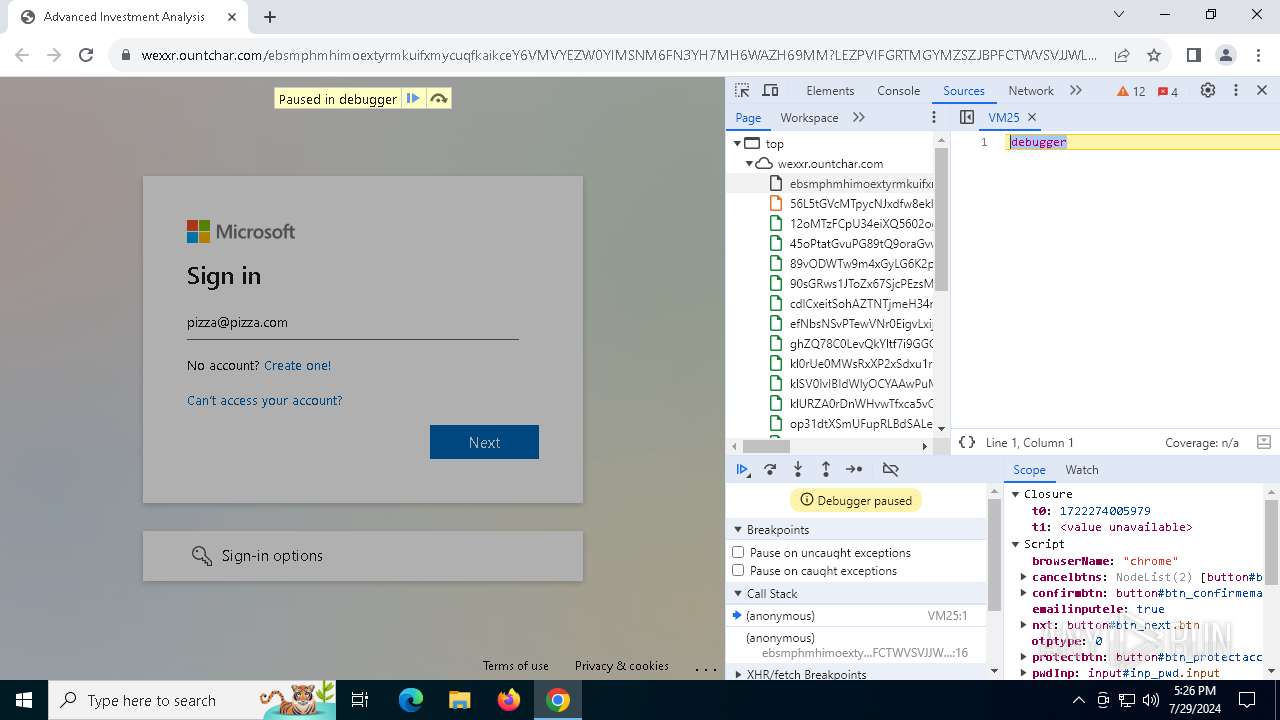This screenshot has height=720, width=1280.
Task: Click the email input field
Action: (353, 323)
